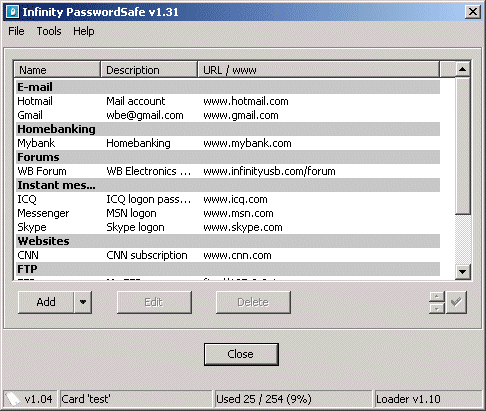Click the MSN logon description cell
486x411 pixels.
tap(131, 213)
